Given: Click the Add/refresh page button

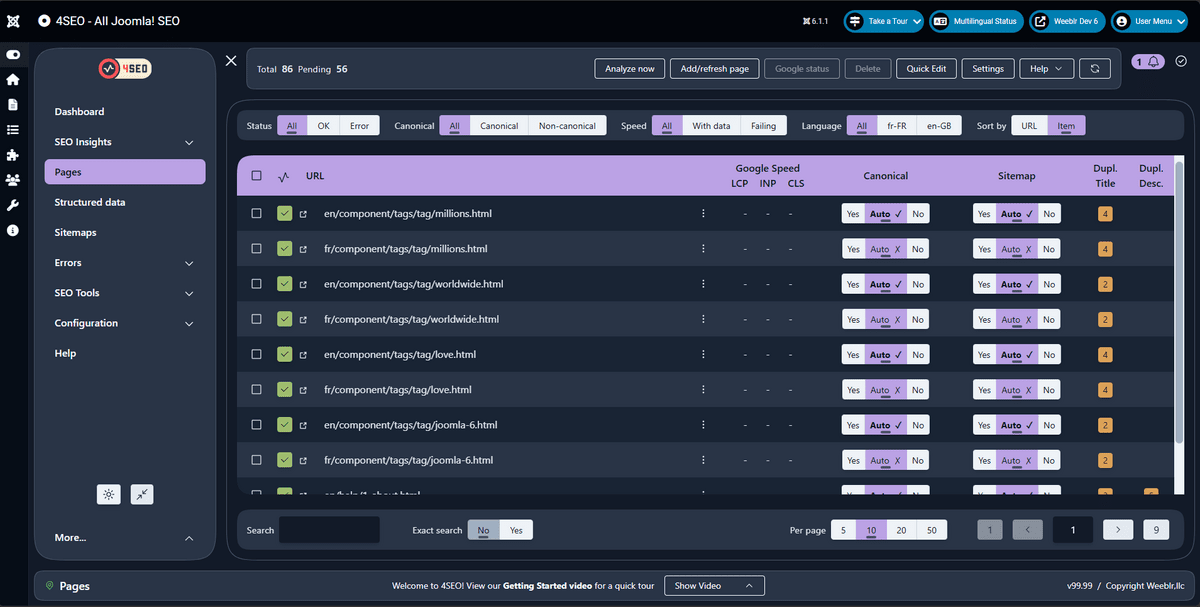Looking at the screenshot, I should 714,68.
